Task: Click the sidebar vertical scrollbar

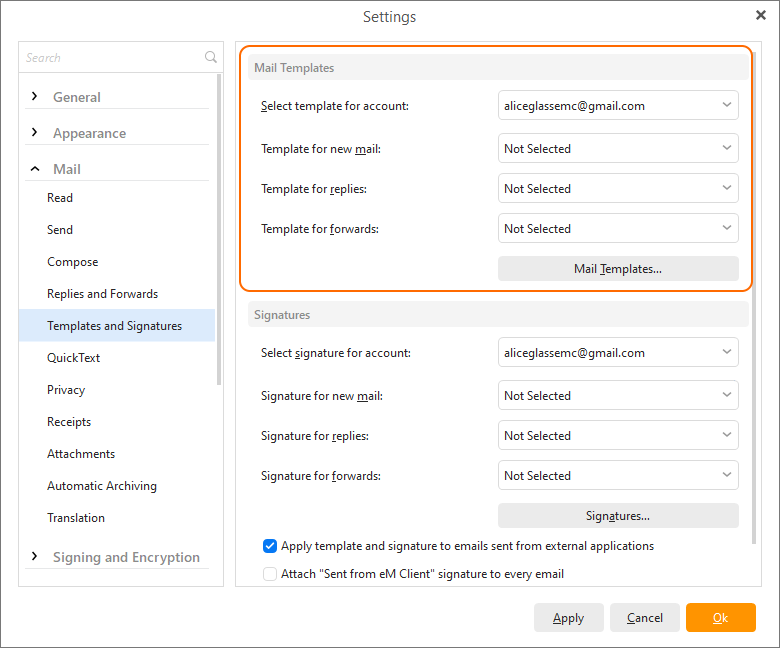Action: click(x=218, y=229)
